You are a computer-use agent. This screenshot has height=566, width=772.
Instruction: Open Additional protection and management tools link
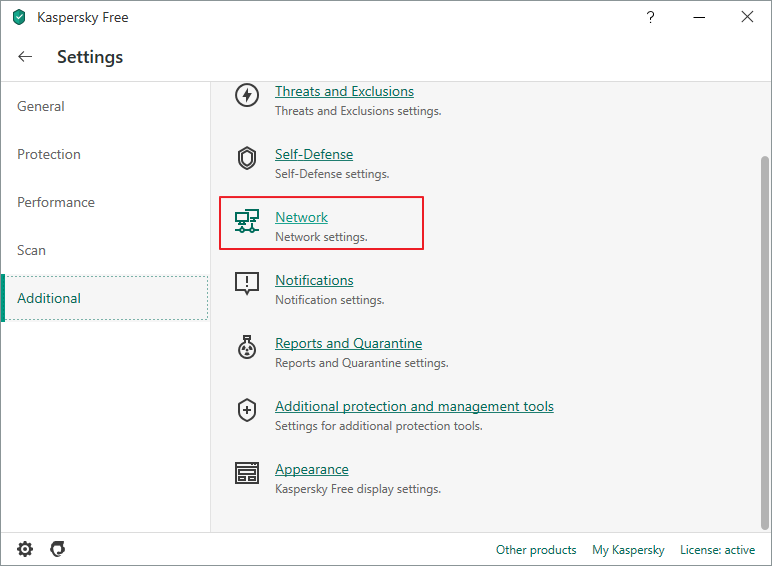(414, 407)
